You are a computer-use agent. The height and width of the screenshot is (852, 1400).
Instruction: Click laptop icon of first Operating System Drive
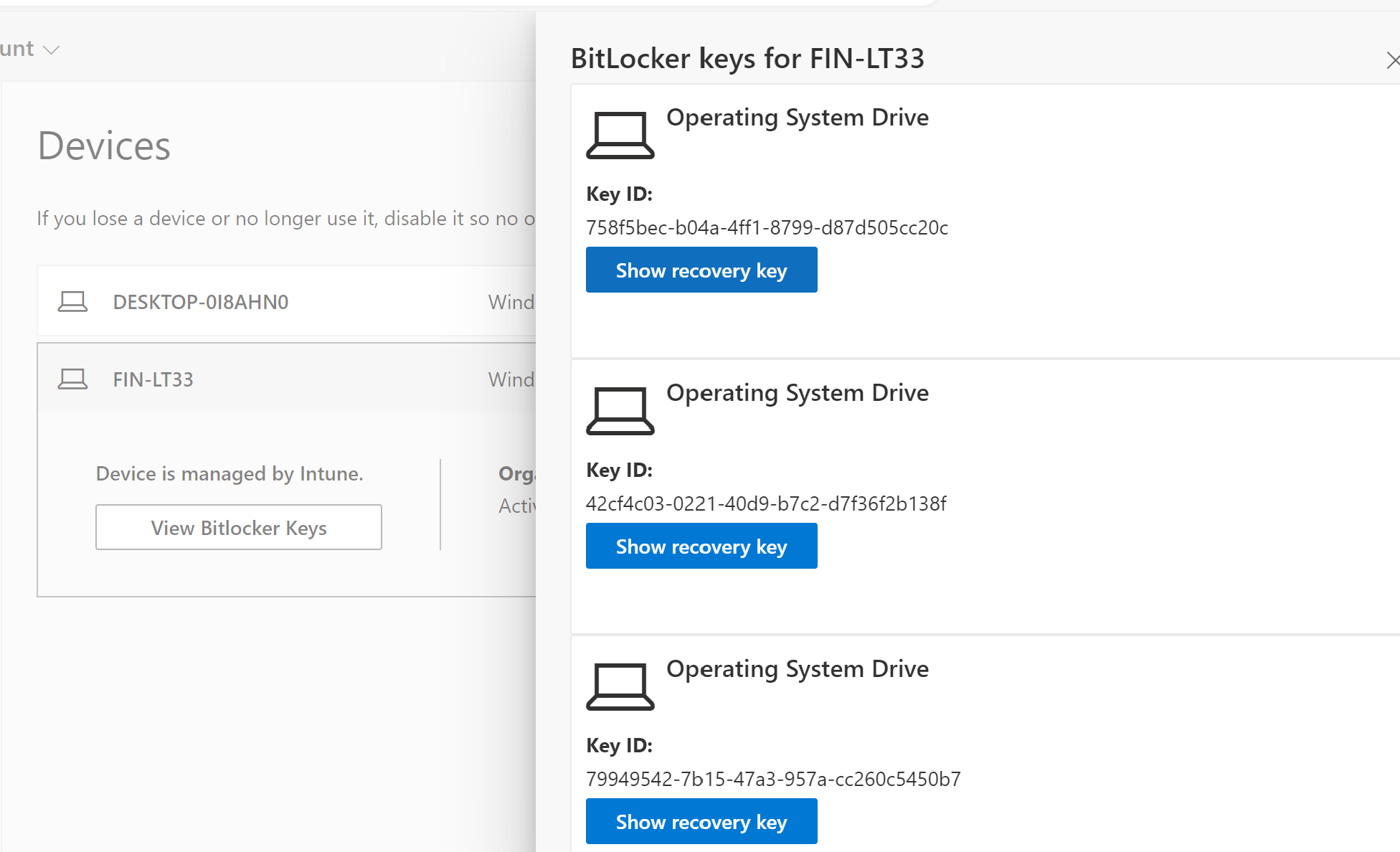point(620,135)
